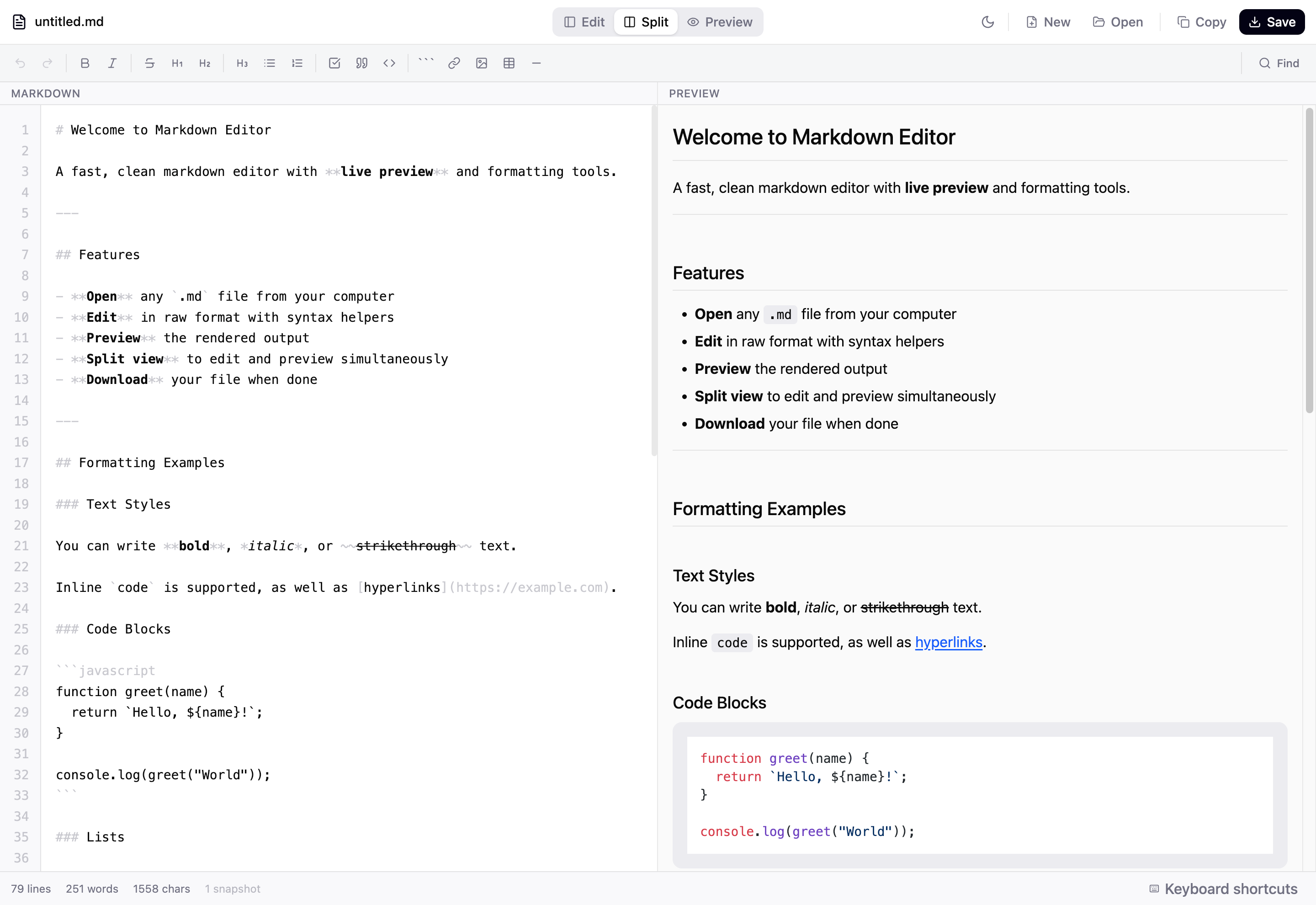1316x905 pixels.
Task: Insert a Heading 3 via toolbar
Action: pyautogui.click(x=242, y=63)
